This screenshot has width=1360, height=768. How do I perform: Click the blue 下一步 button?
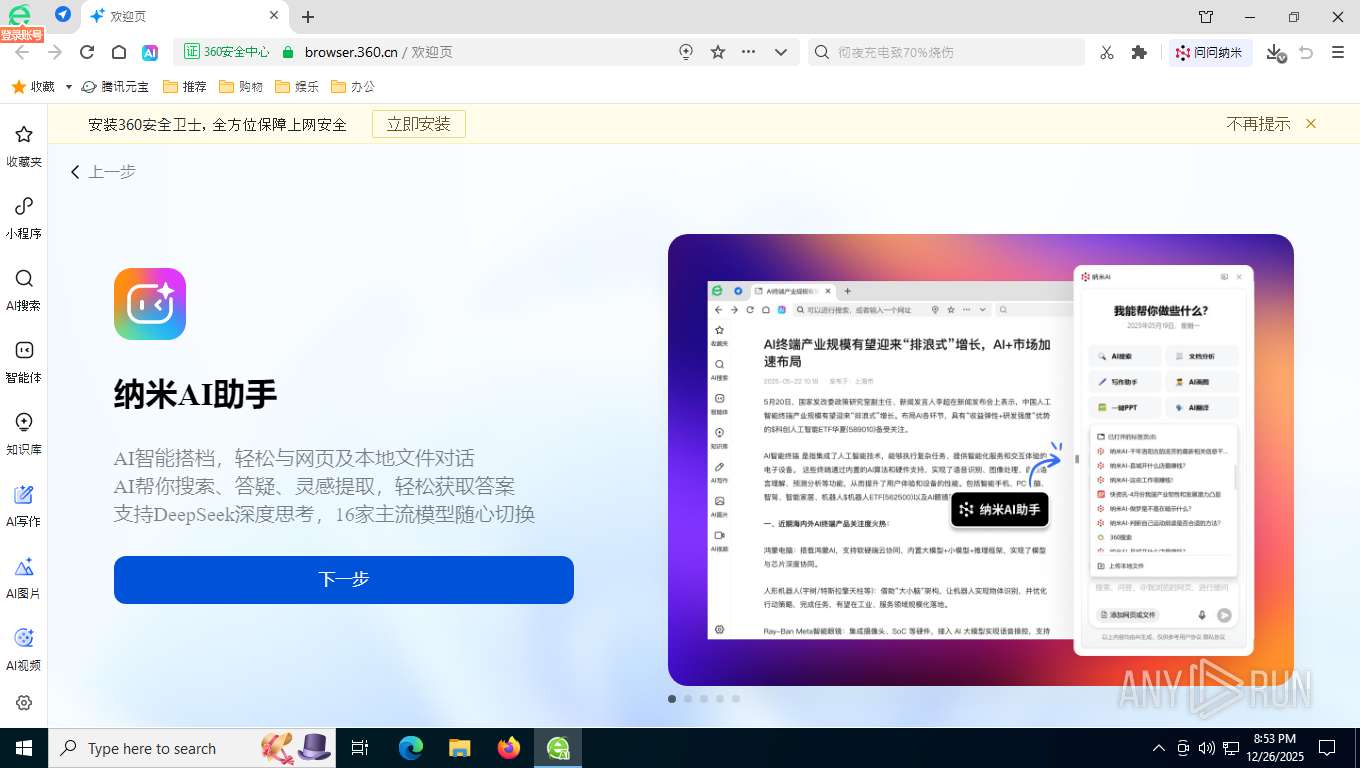(344, 580)
